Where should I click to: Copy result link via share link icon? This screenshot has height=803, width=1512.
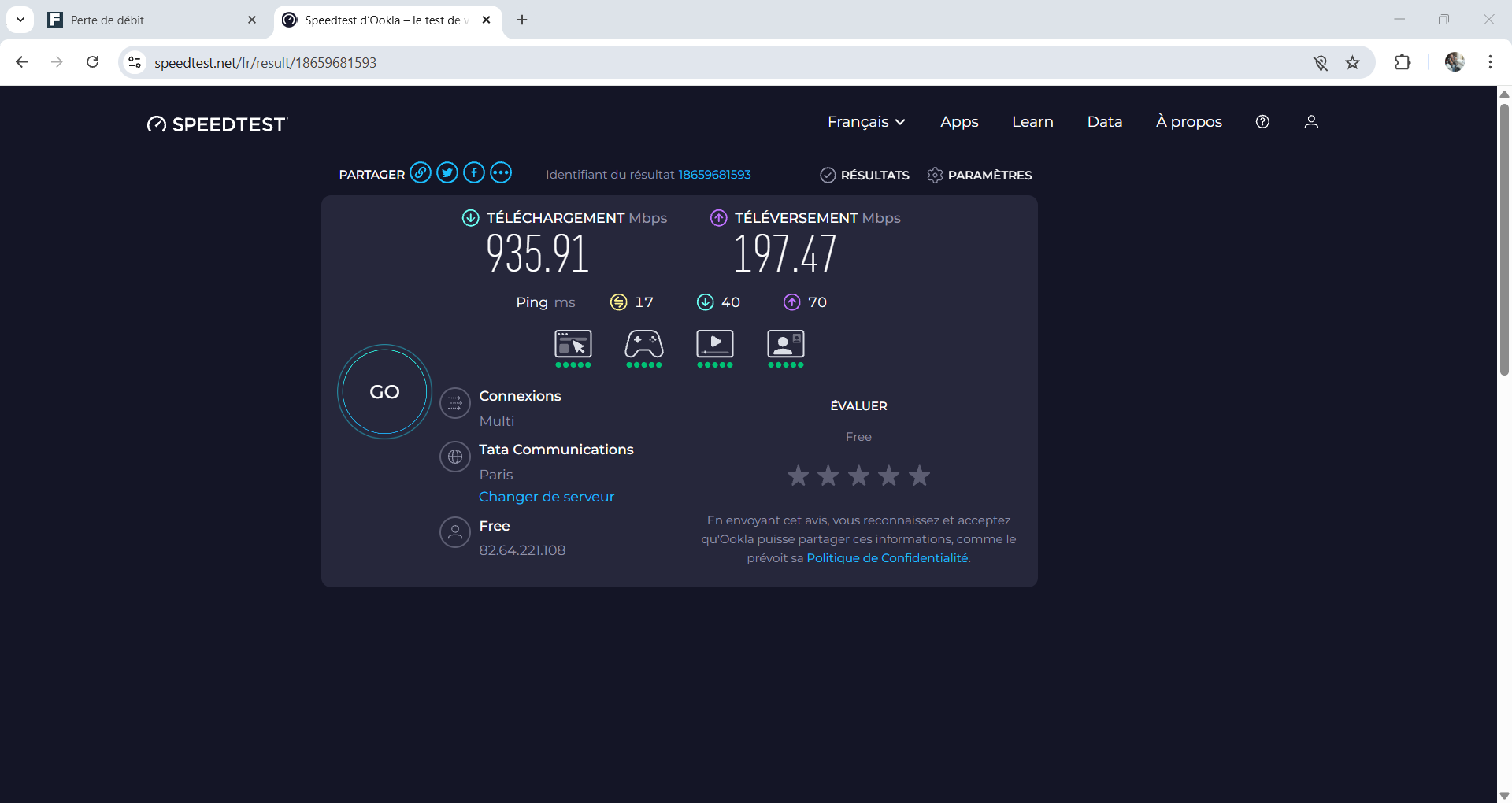421,173
